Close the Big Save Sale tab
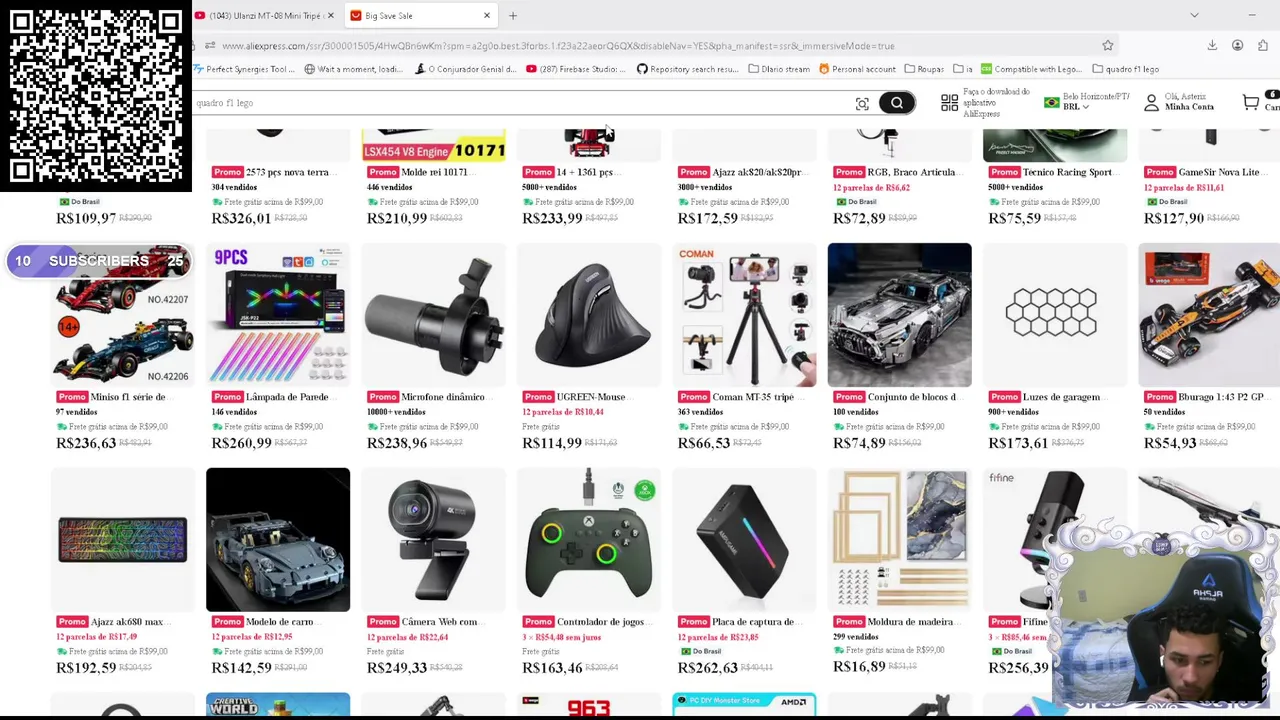This screenshot has height=720, width=1280. 487,16
